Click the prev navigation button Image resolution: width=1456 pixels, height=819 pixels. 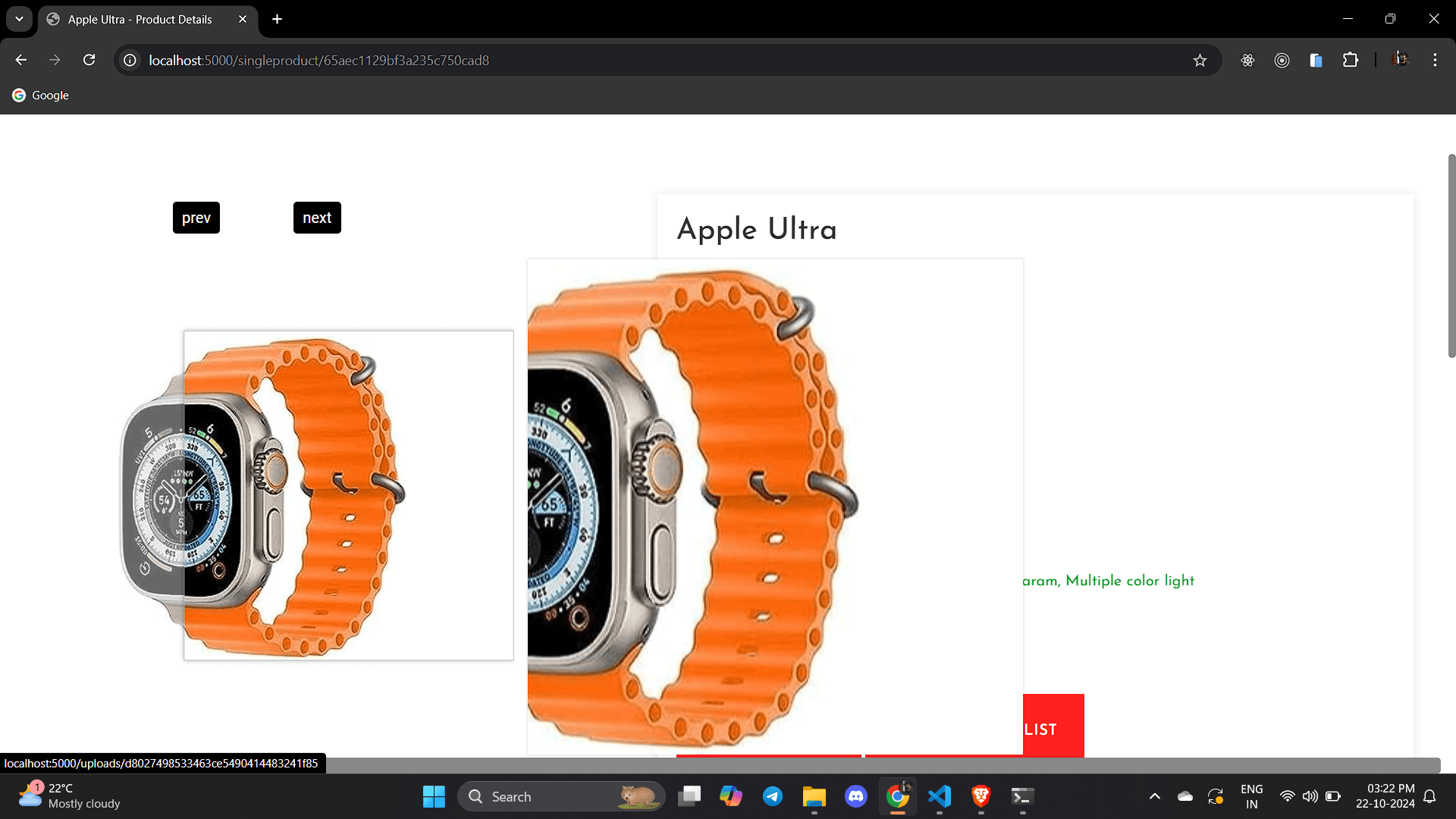197,217
